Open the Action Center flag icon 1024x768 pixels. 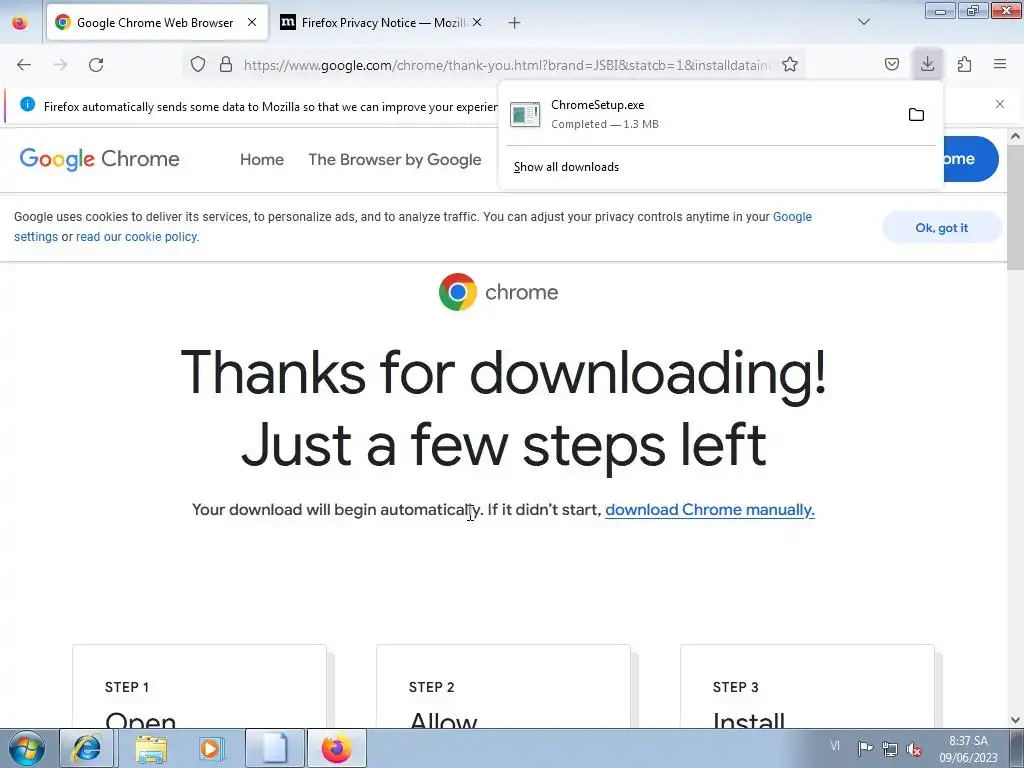[x=865, y=748]
